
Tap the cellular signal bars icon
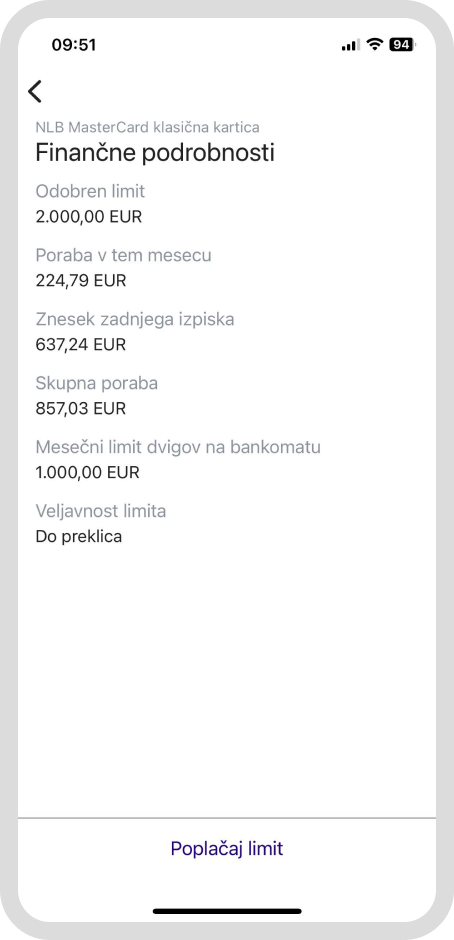coord(351,45)
